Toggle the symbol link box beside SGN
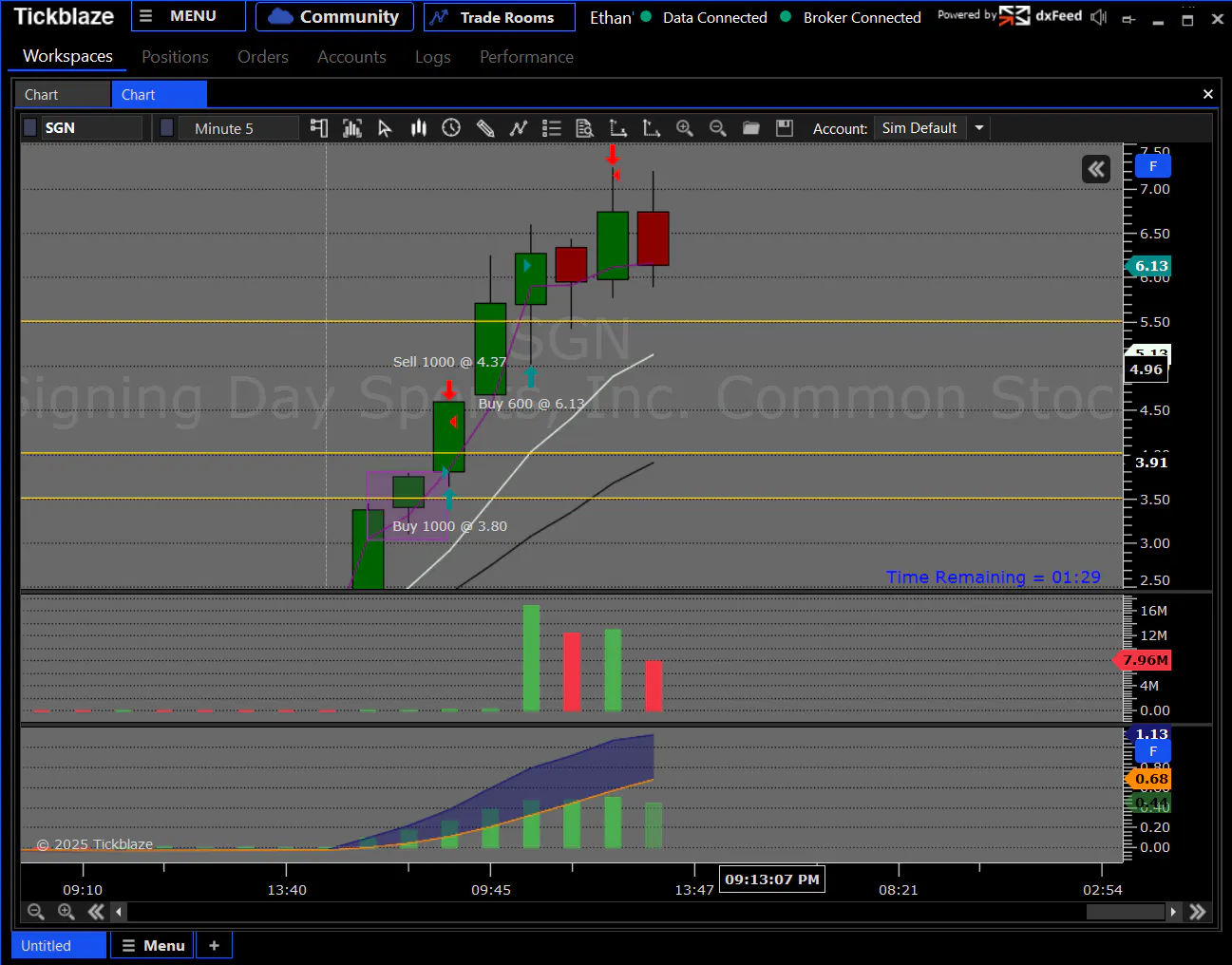The image size is (1232, 965). 30,127
